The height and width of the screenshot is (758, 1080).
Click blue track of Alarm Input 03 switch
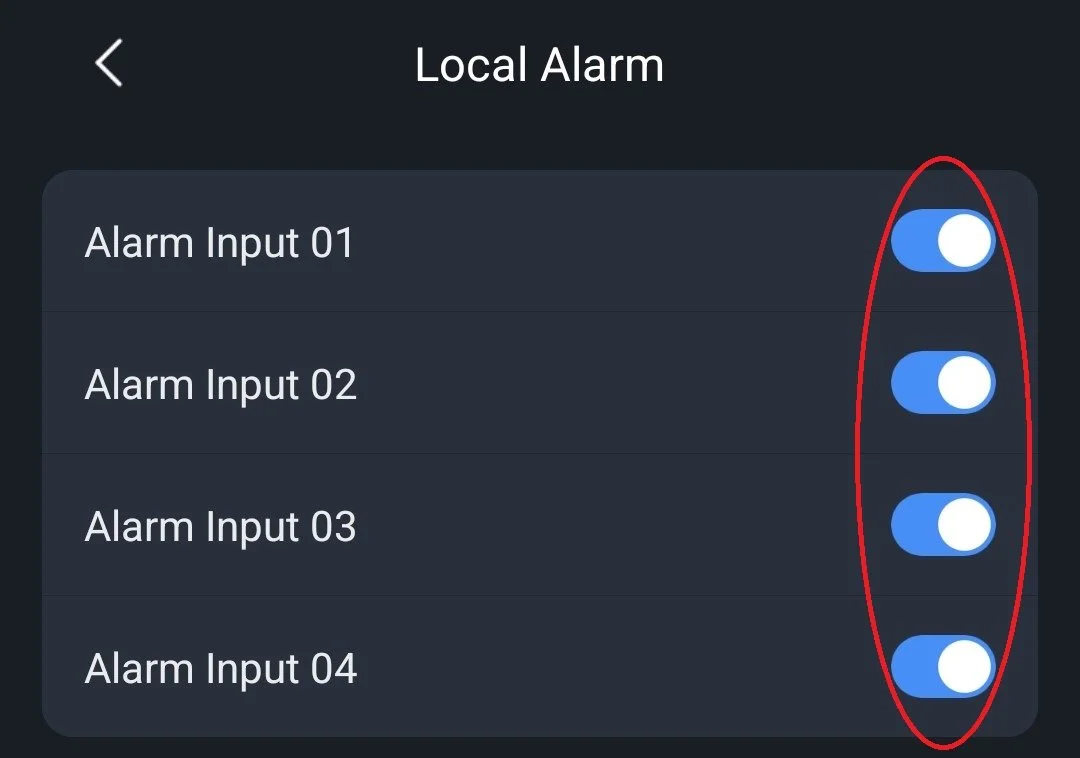point(913,524)
